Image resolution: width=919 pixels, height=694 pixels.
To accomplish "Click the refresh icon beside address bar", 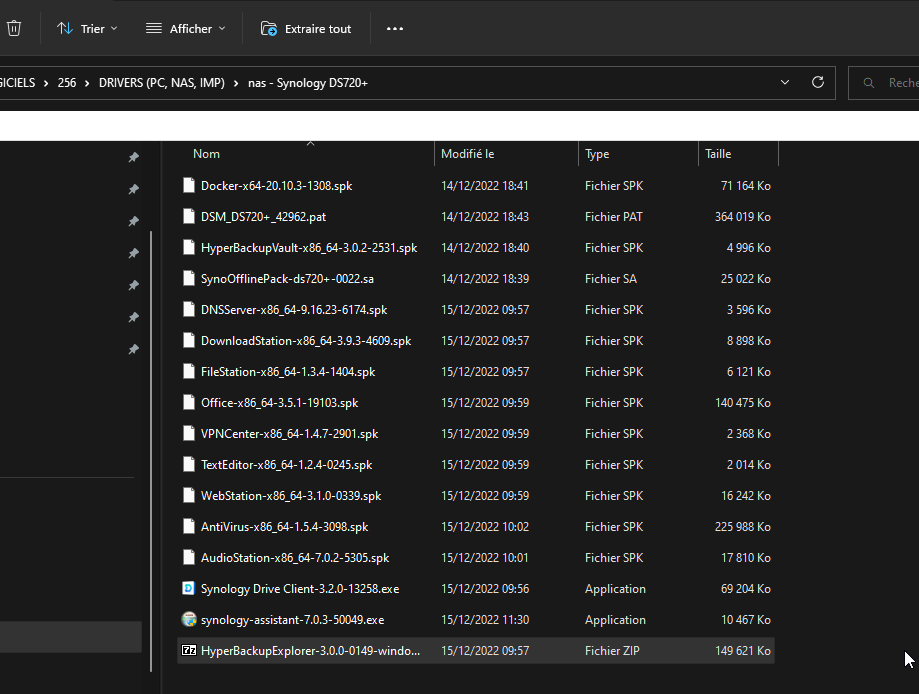I will [818, 82].
